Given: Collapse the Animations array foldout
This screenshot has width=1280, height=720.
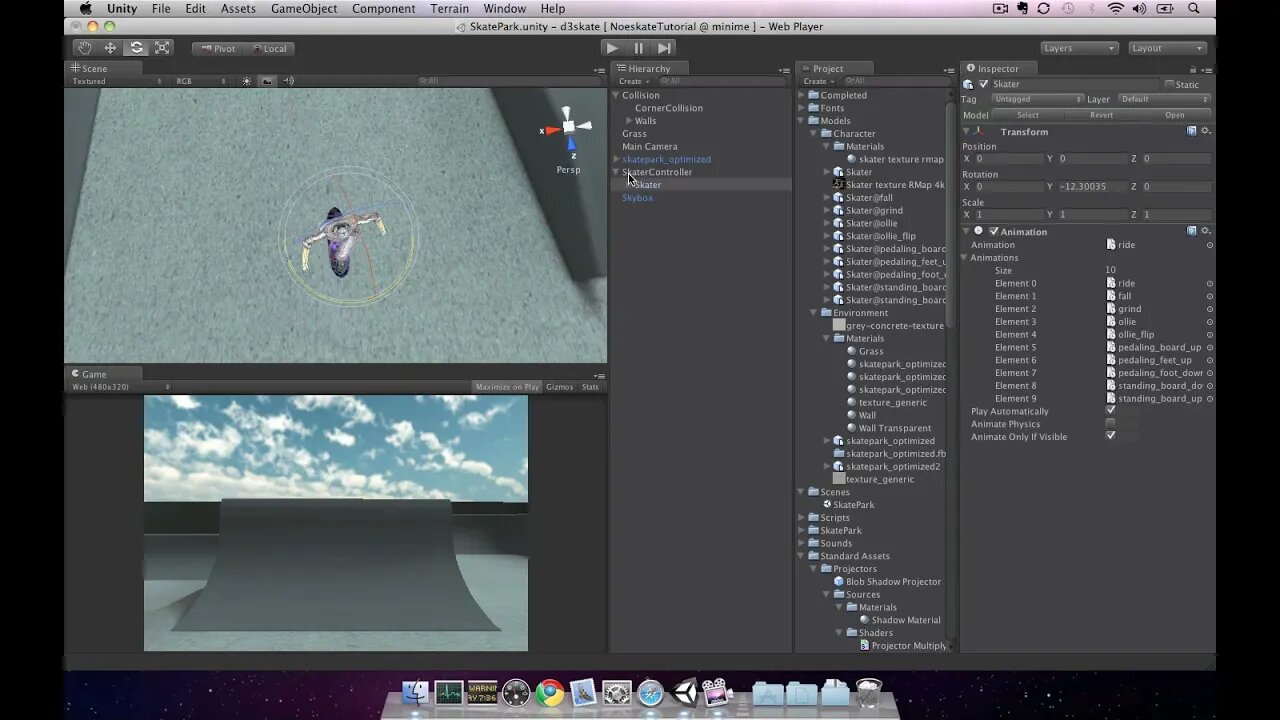Looking at the screenshot, I should pyautogui.click(x=966, y=257).
